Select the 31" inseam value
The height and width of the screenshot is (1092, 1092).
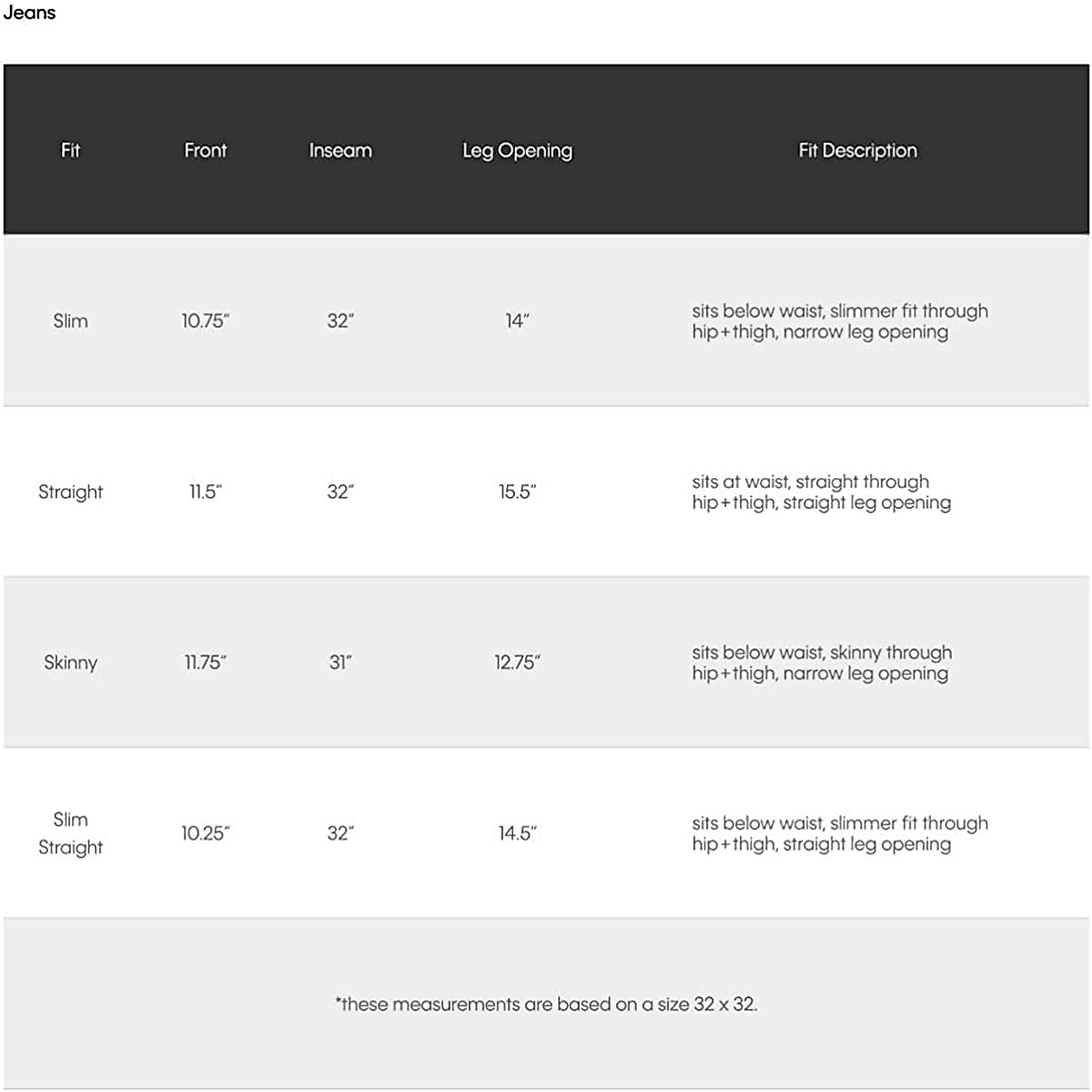(340, 662)
